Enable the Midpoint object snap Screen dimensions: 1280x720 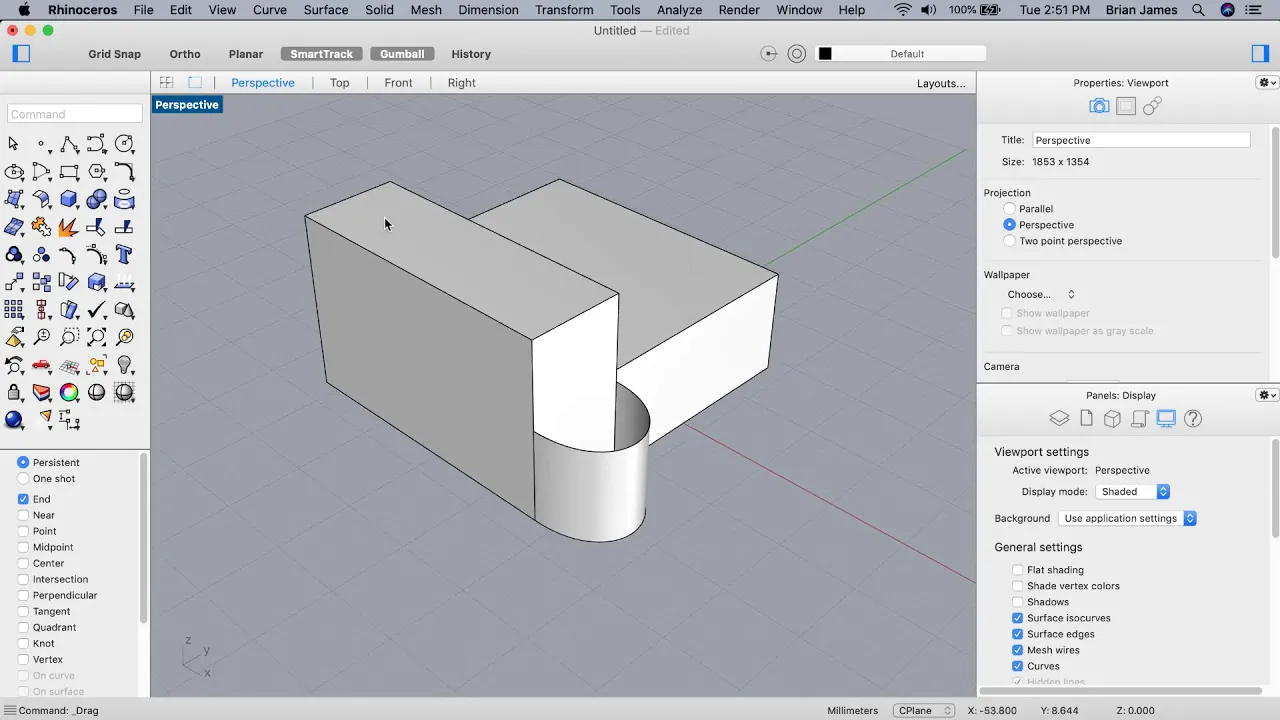[23, 547]
